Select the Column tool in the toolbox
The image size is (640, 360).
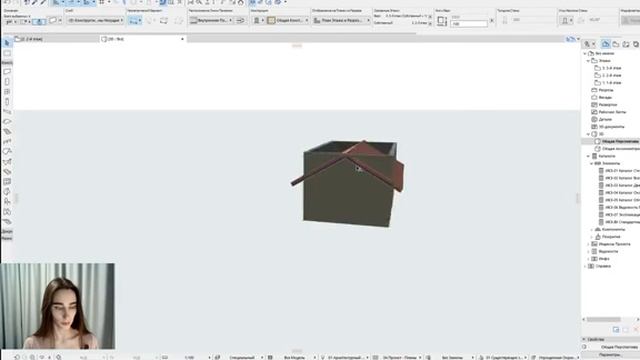click(7, 102)
